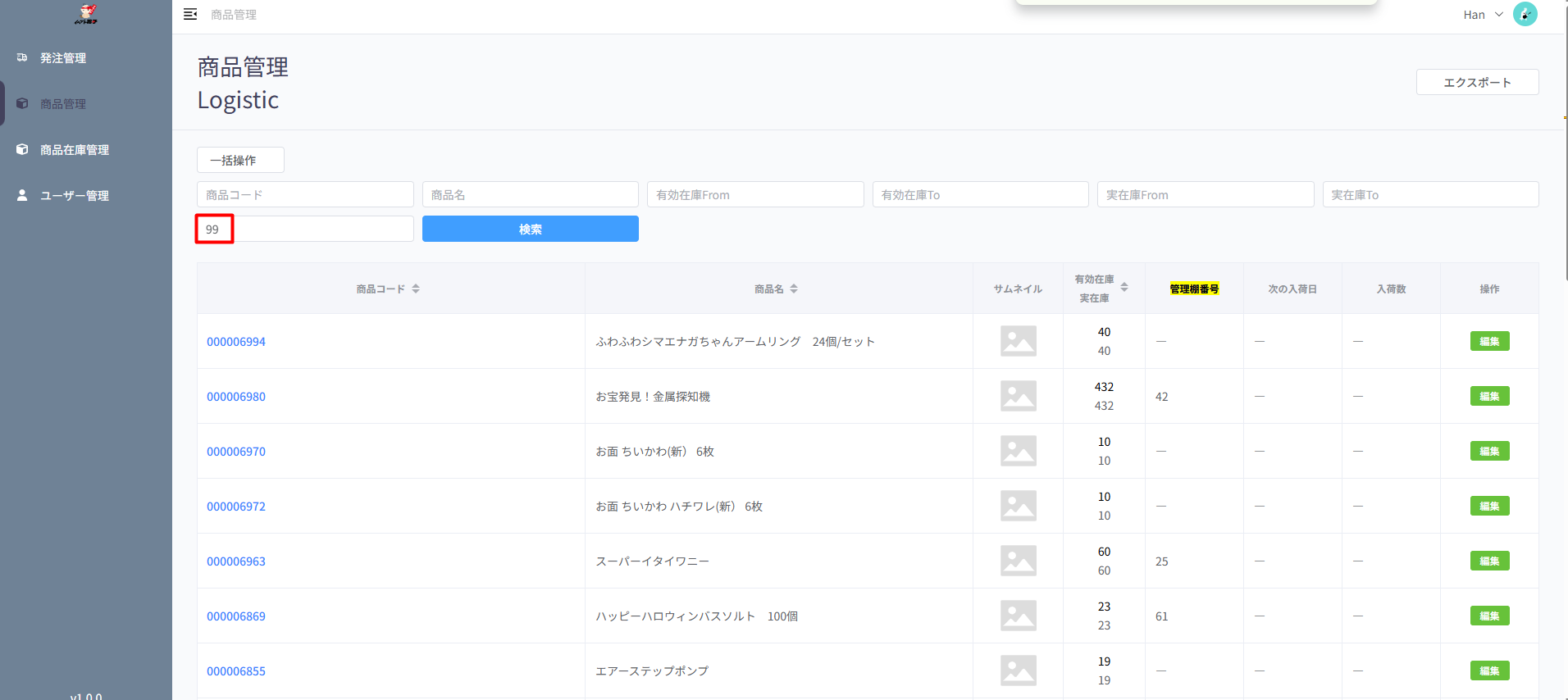Click 編集 button for product 000006970
This screenshot has height=700, width=1568.
[x=1489, y=451]
